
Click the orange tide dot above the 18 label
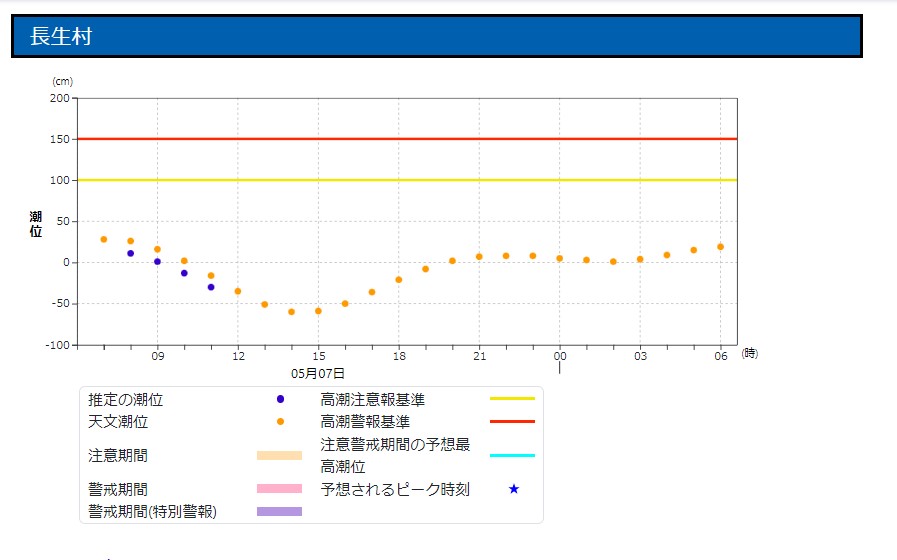pyautogui.click(x=399, y=280)
